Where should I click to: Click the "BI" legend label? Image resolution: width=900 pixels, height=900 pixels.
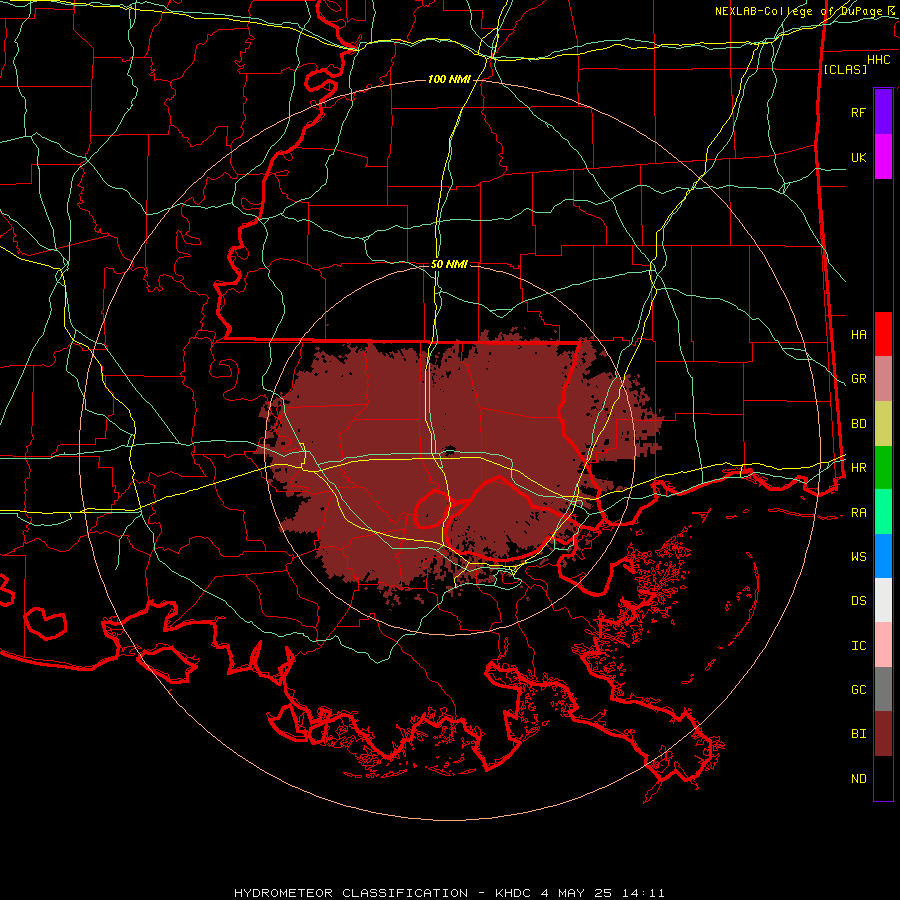pyautogui.click(x=858, y=734)
